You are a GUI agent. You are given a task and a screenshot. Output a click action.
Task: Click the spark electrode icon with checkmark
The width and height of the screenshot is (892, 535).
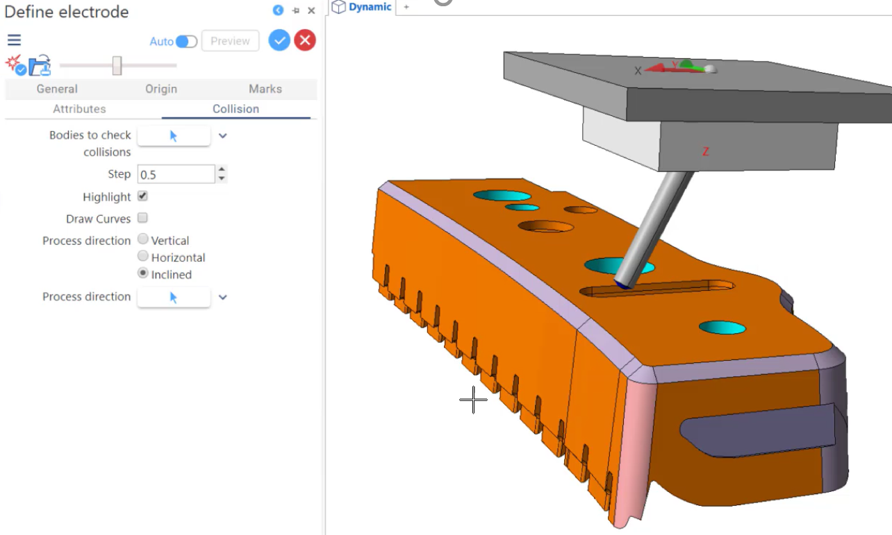(x=15, y=67)
